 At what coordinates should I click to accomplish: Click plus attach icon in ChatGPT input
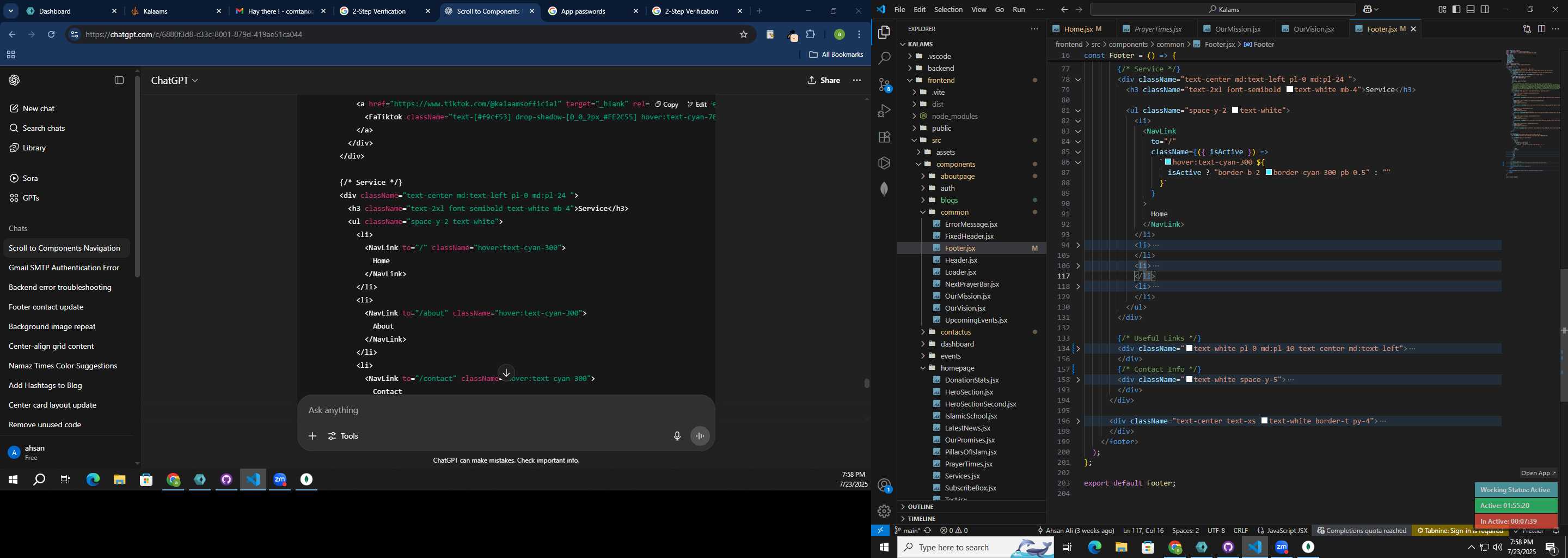[313, 436]
